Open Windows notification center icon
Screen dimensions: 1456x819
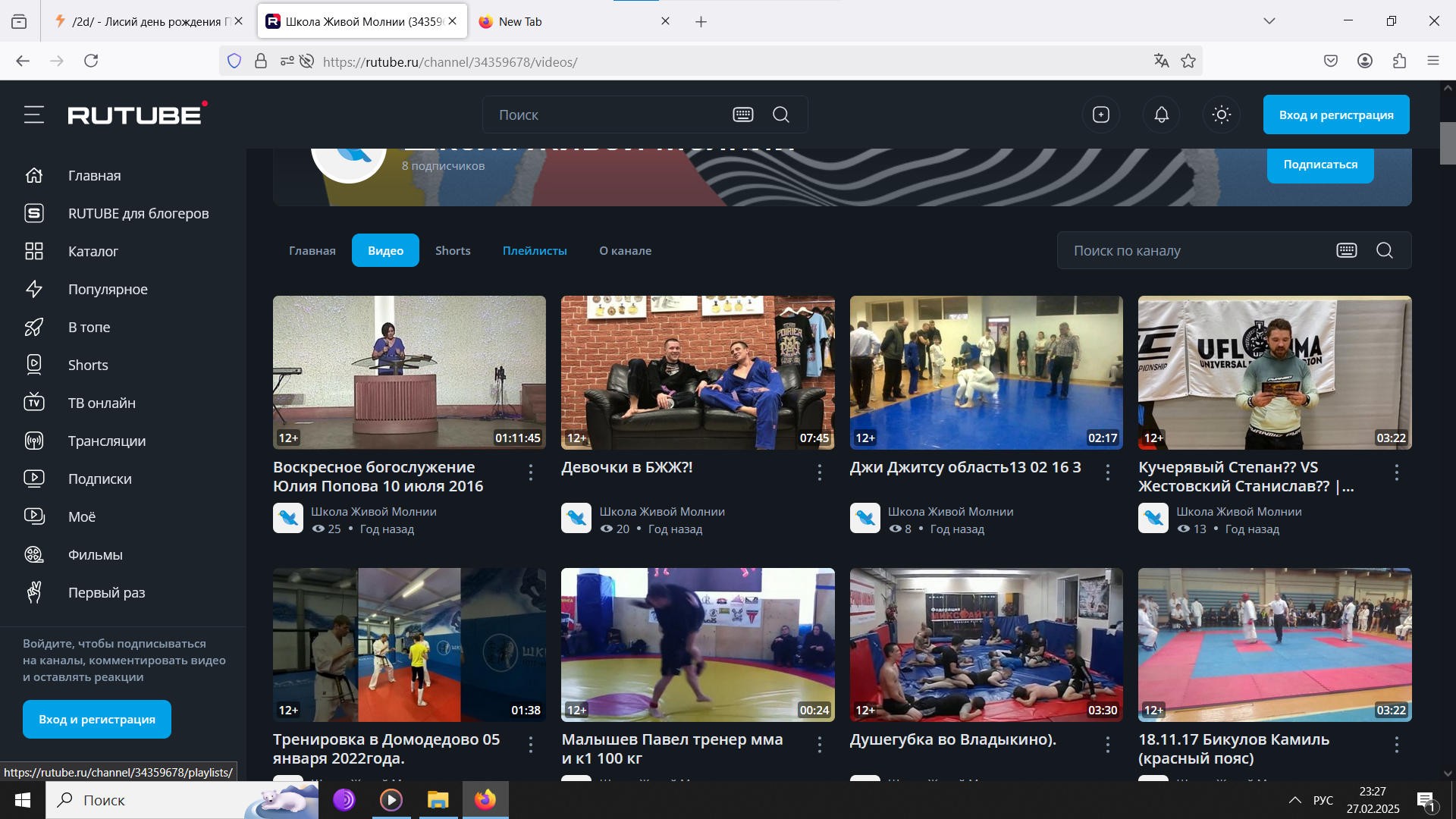tap(1426, 801)
